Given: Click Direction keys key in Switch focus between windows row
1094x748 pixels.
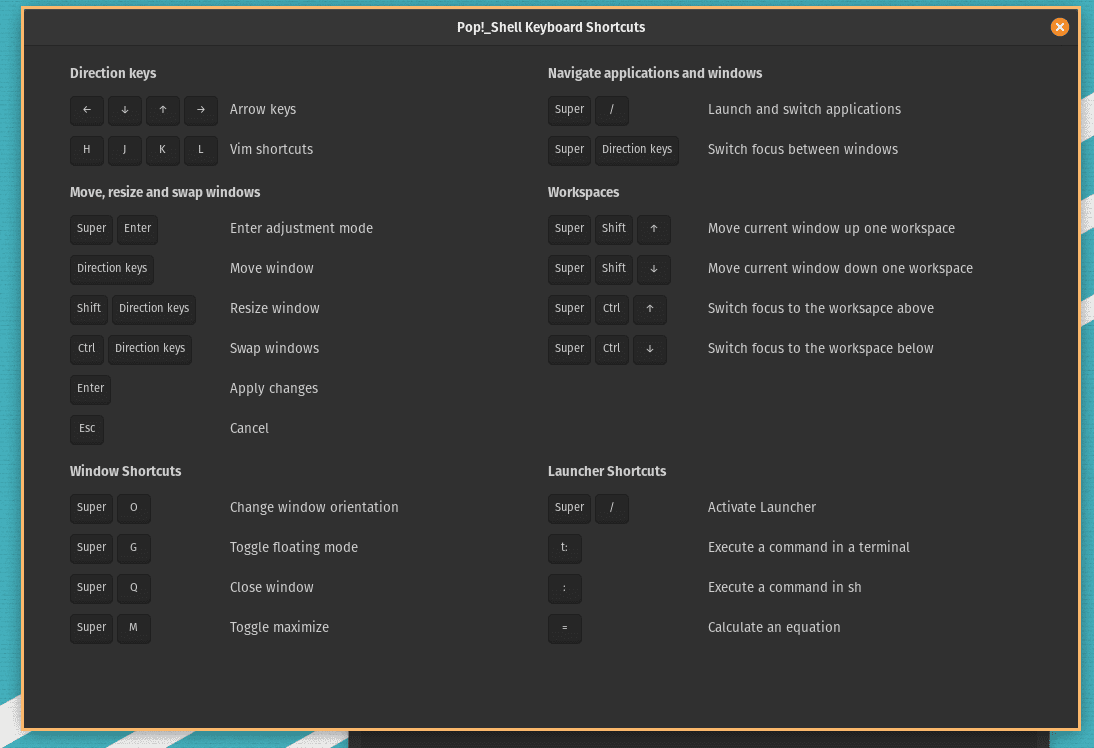Looking at the screenshot, I should coord(637,150).
